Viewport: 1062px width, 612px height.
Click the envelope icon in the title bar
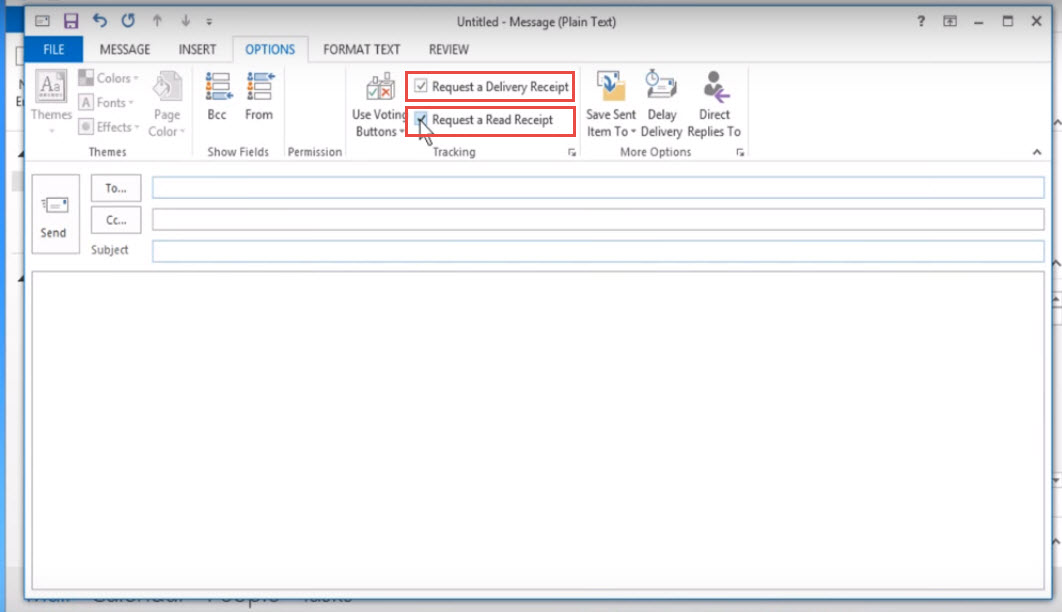(x=42, y=21)
